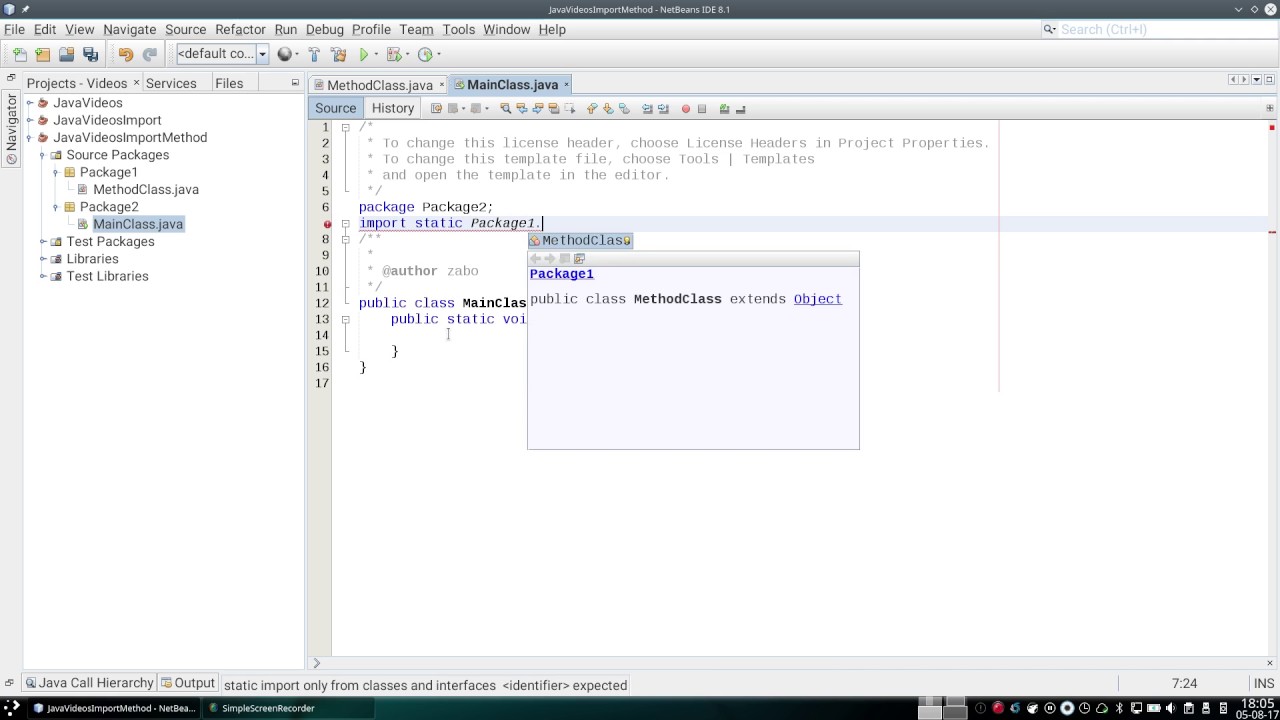
Task: Click the green Run Project icon
Action: click(x=364, y=54)
